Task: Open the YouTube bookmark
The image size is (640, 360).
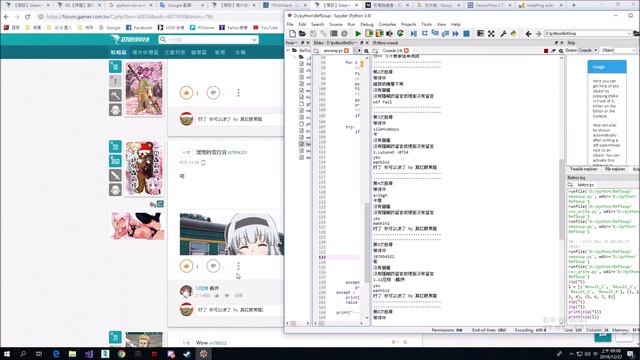Action: coord(266,28)
